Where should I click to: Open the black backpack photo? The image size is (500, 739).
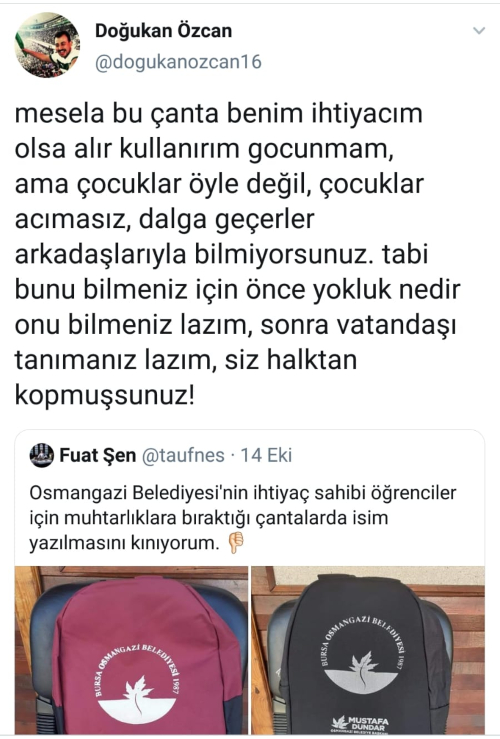tap(368, 650)
